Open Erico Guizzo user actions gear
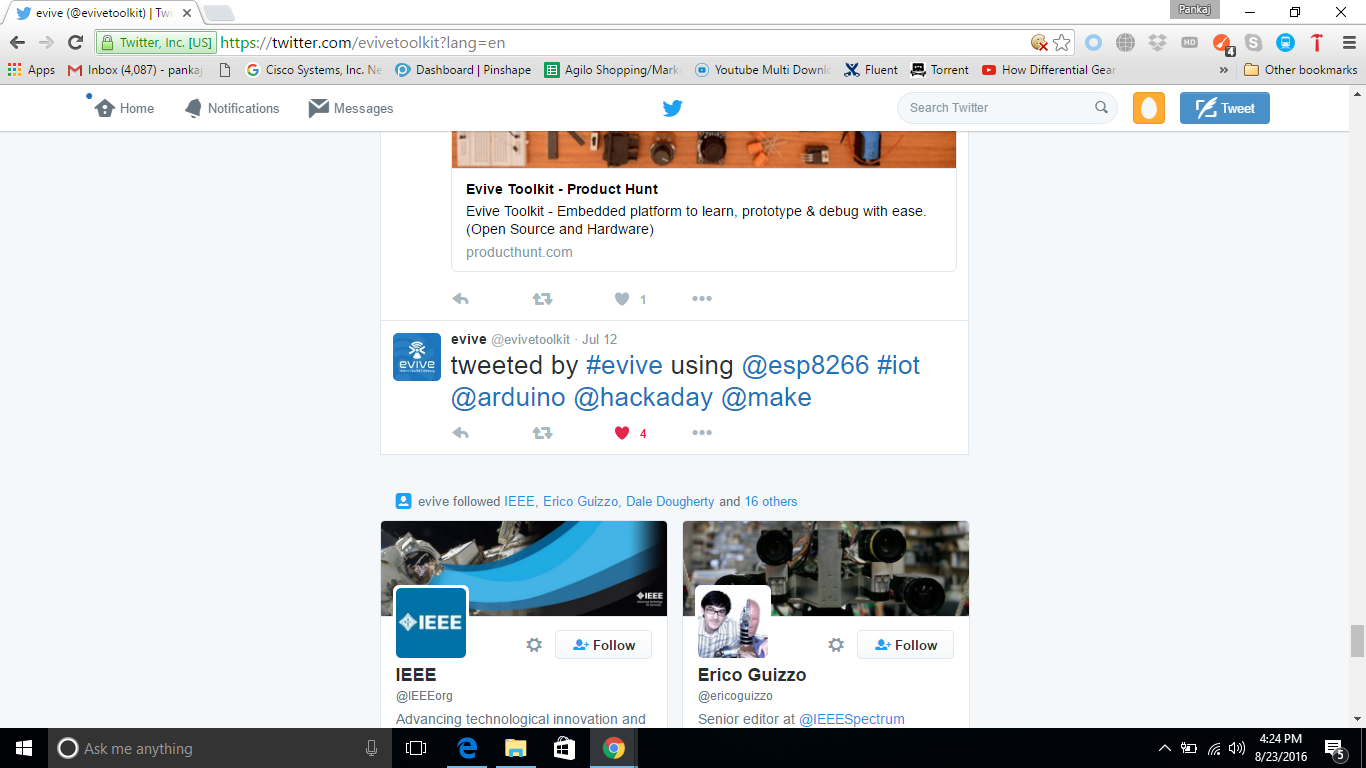Viewport: 1366px width, 768px height. (x=836, y=645)
